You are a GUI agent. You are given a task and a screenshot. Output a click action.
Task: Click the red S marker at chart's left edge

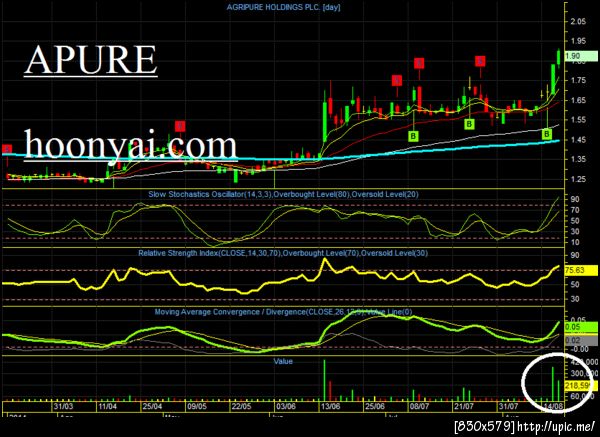coord(7,149)
